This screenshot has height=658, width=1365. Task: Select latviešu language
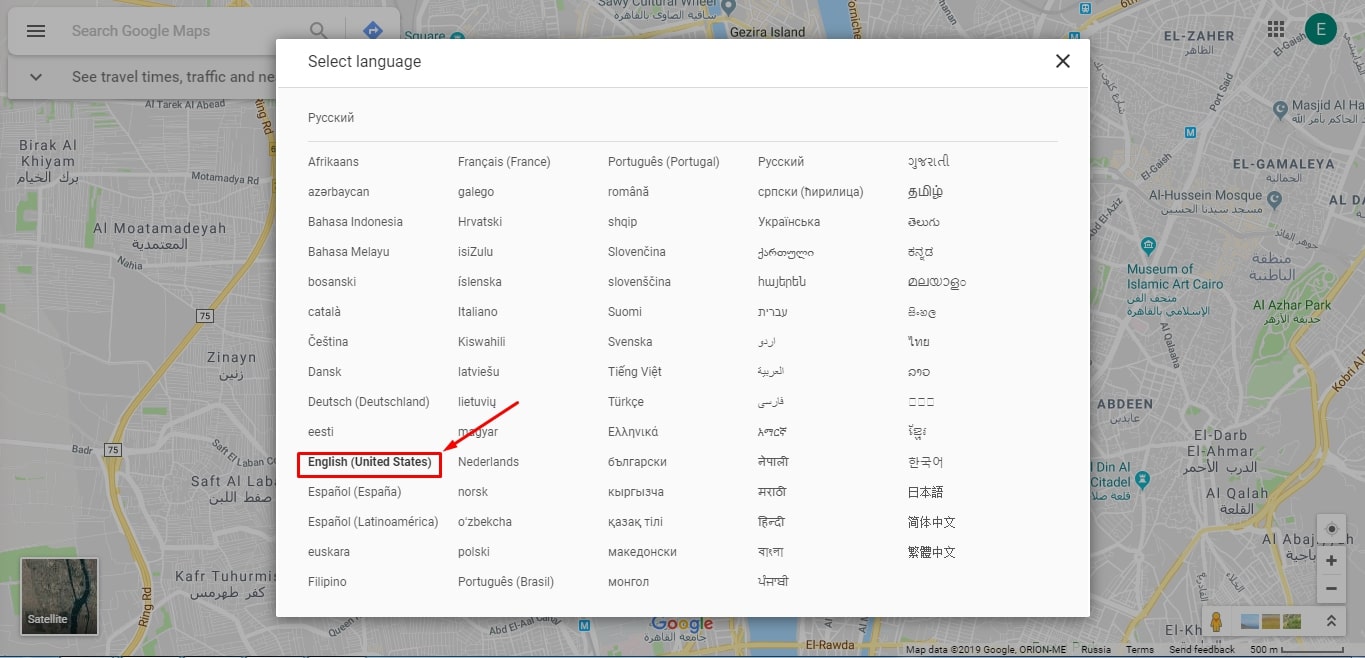point(480,372)
